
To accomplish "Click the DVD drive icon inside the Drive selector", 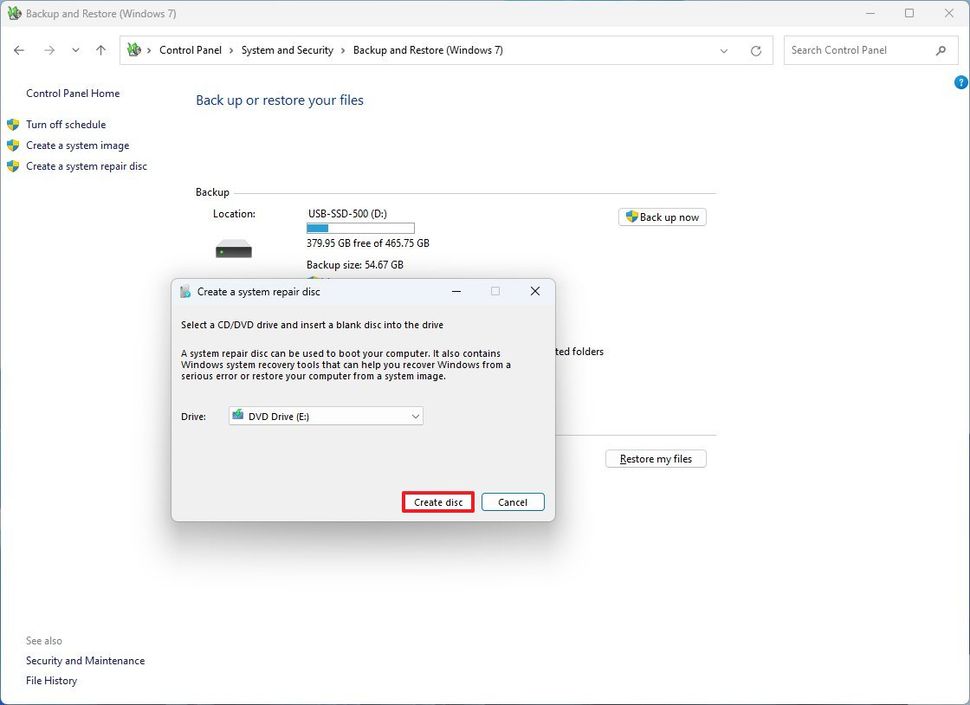I will pos(239,415).
